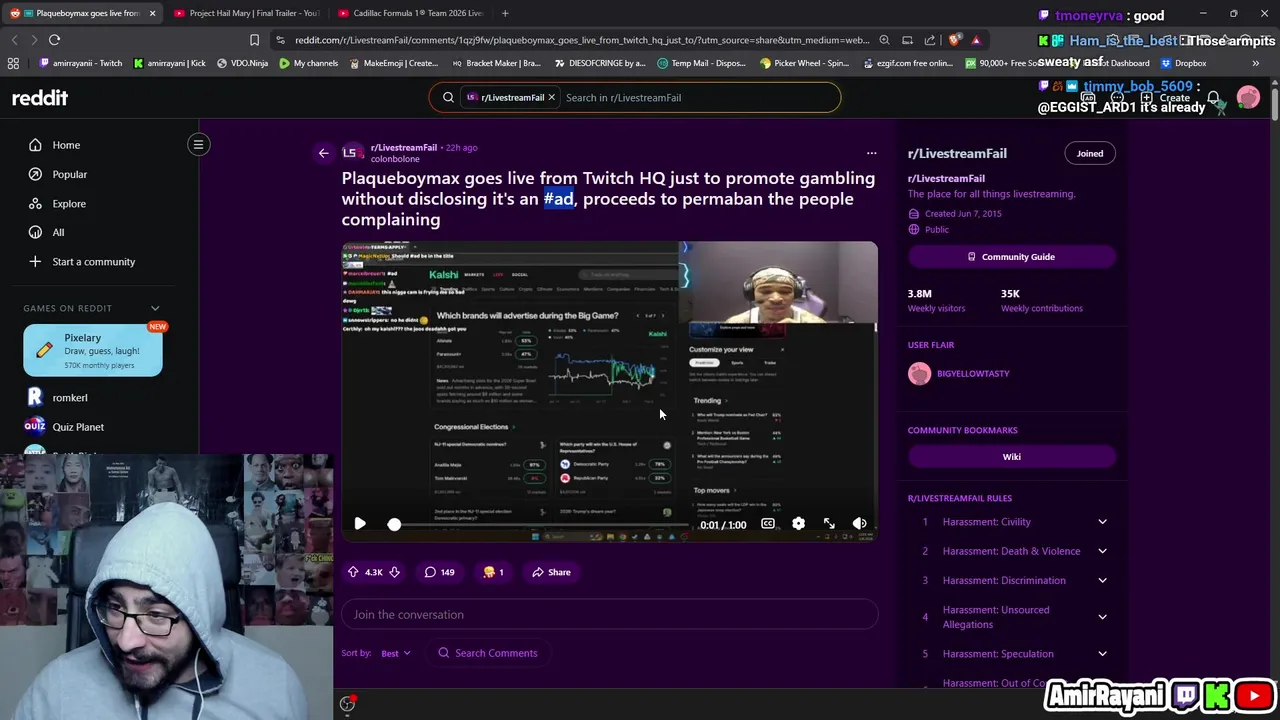1280x720 pixels.
Task: Remove the r/LivestreamFail search filter
Action: tap(551, 98)
